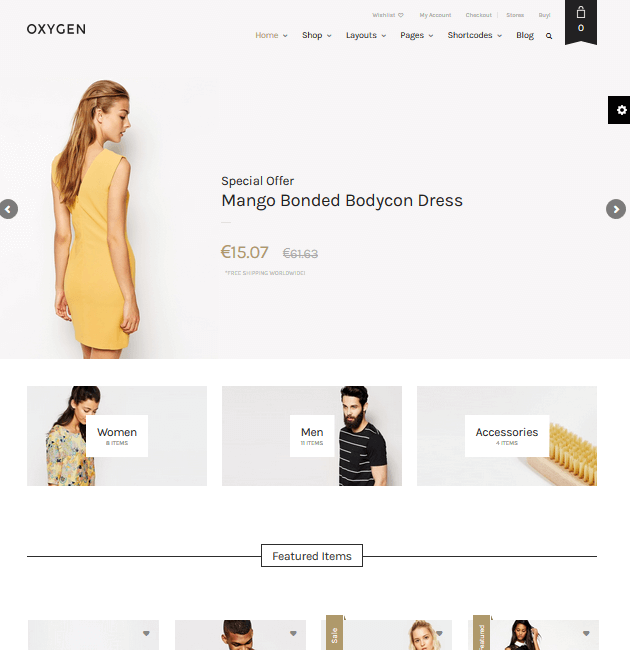The image size is (630, 650).
Task: Open the Stores link
Action: 515,15
